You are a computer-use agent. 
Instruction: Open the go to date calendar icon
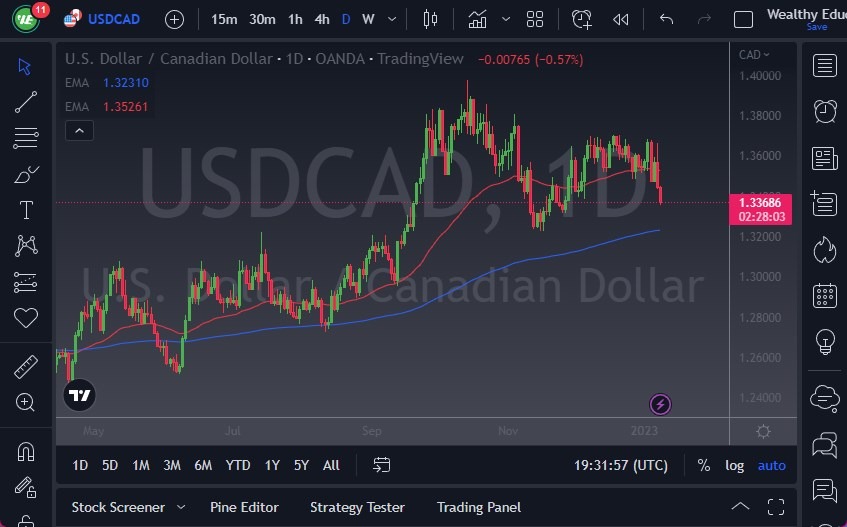381,465
